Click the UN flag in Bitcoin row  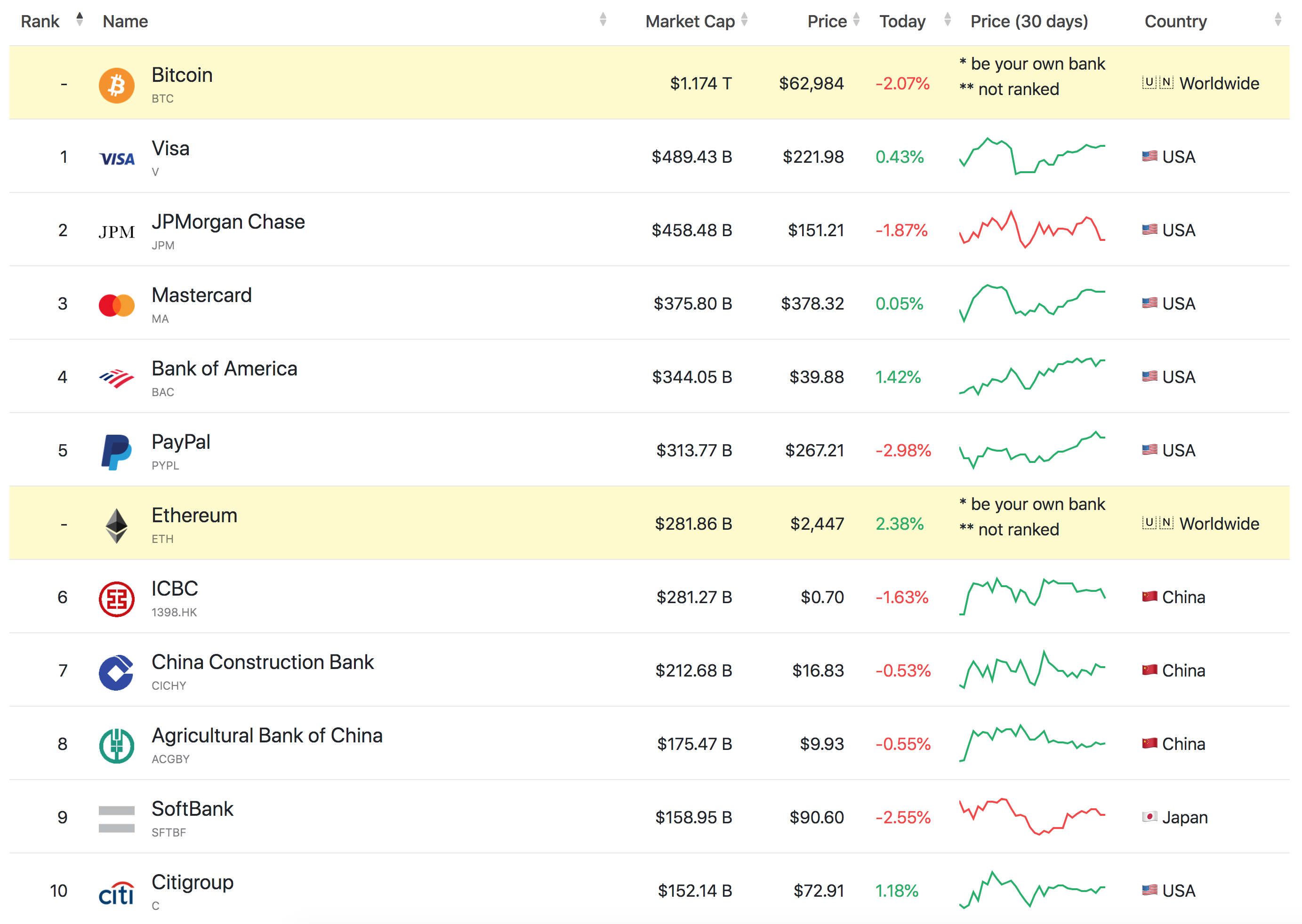1157,83
